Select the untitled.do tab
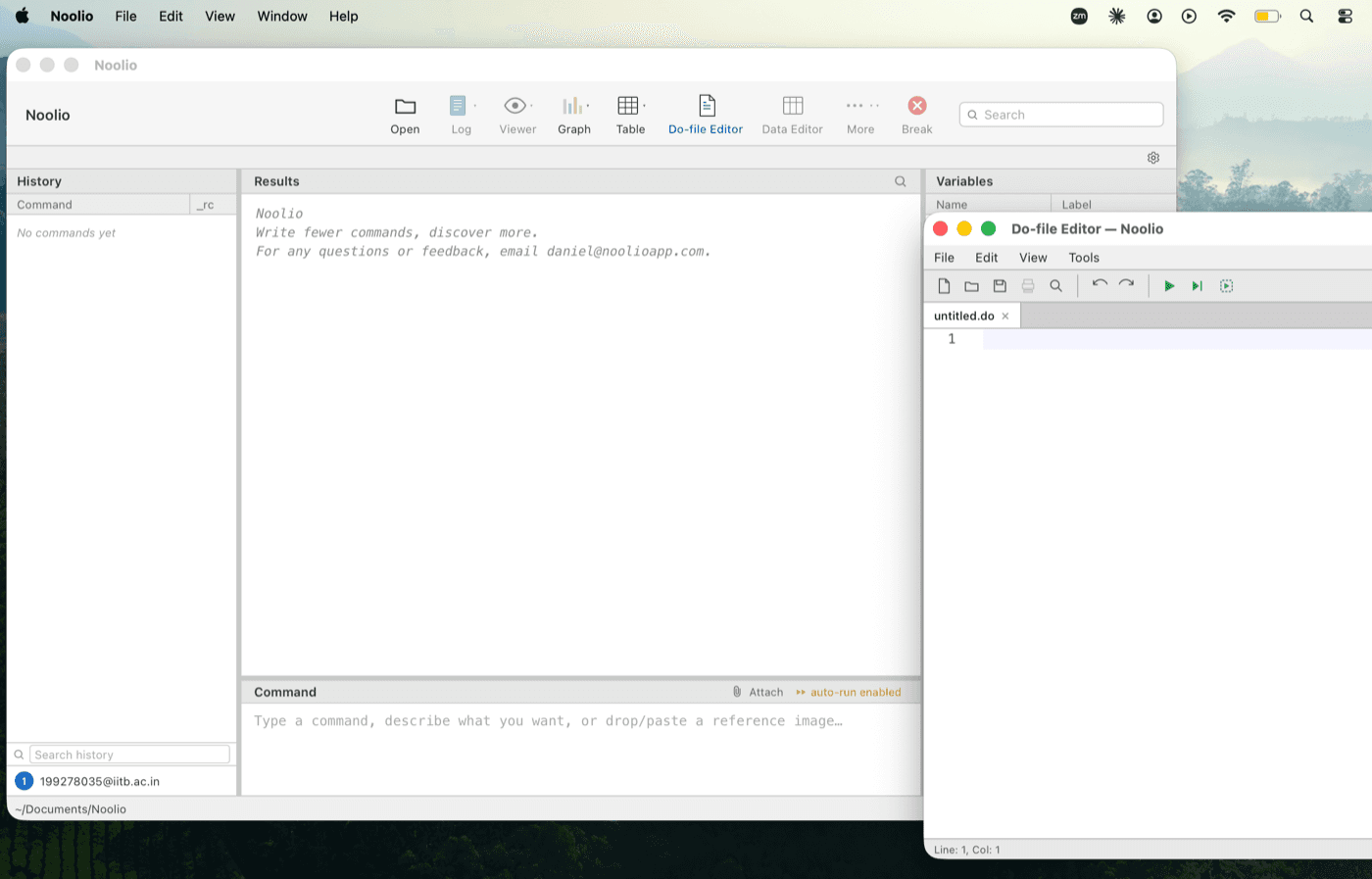1372x879 pixels. (963, 316)
